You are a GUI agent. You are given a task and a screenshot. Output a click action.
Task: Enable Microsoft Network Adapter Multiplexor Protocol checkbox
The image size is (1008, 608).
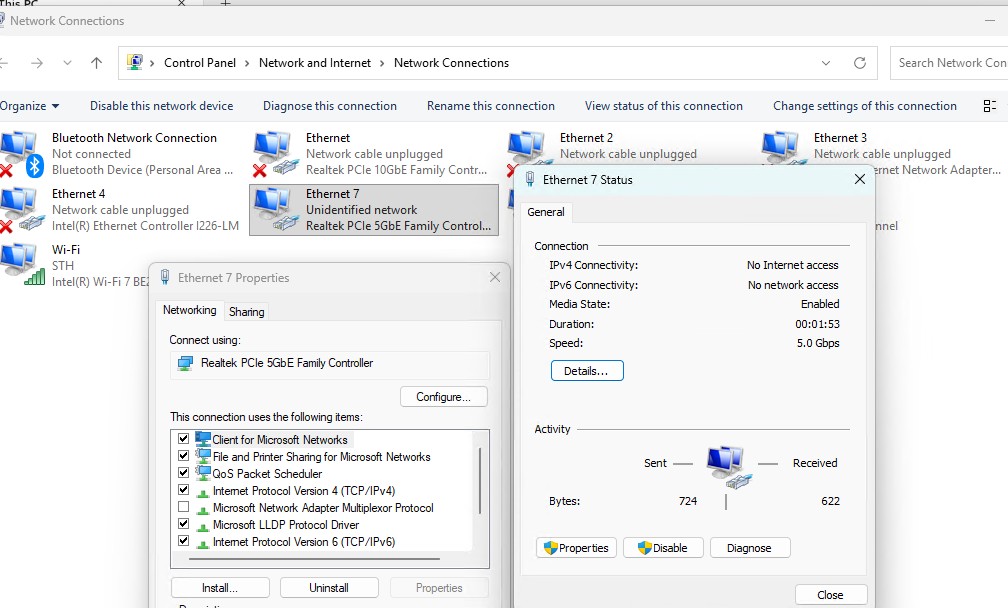click(x=183, y=507)
